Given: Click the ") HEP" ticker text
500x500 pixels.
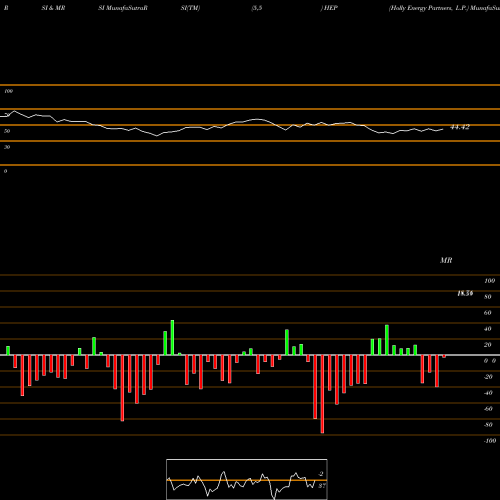Looking at the screenshot, I should point(329,8).
